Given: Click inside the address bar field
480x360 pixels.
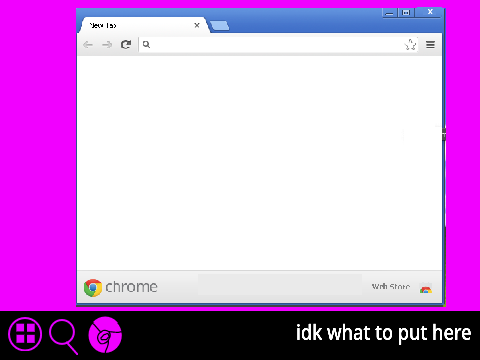Looking at the screenshot, I should [278, 44].
